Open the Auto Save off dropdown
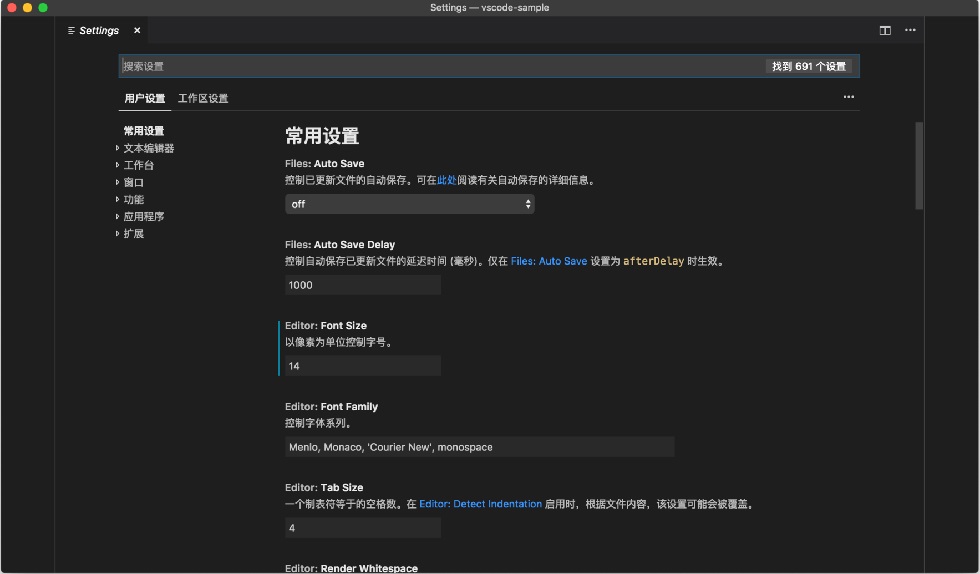 click(x=409, y=204)
